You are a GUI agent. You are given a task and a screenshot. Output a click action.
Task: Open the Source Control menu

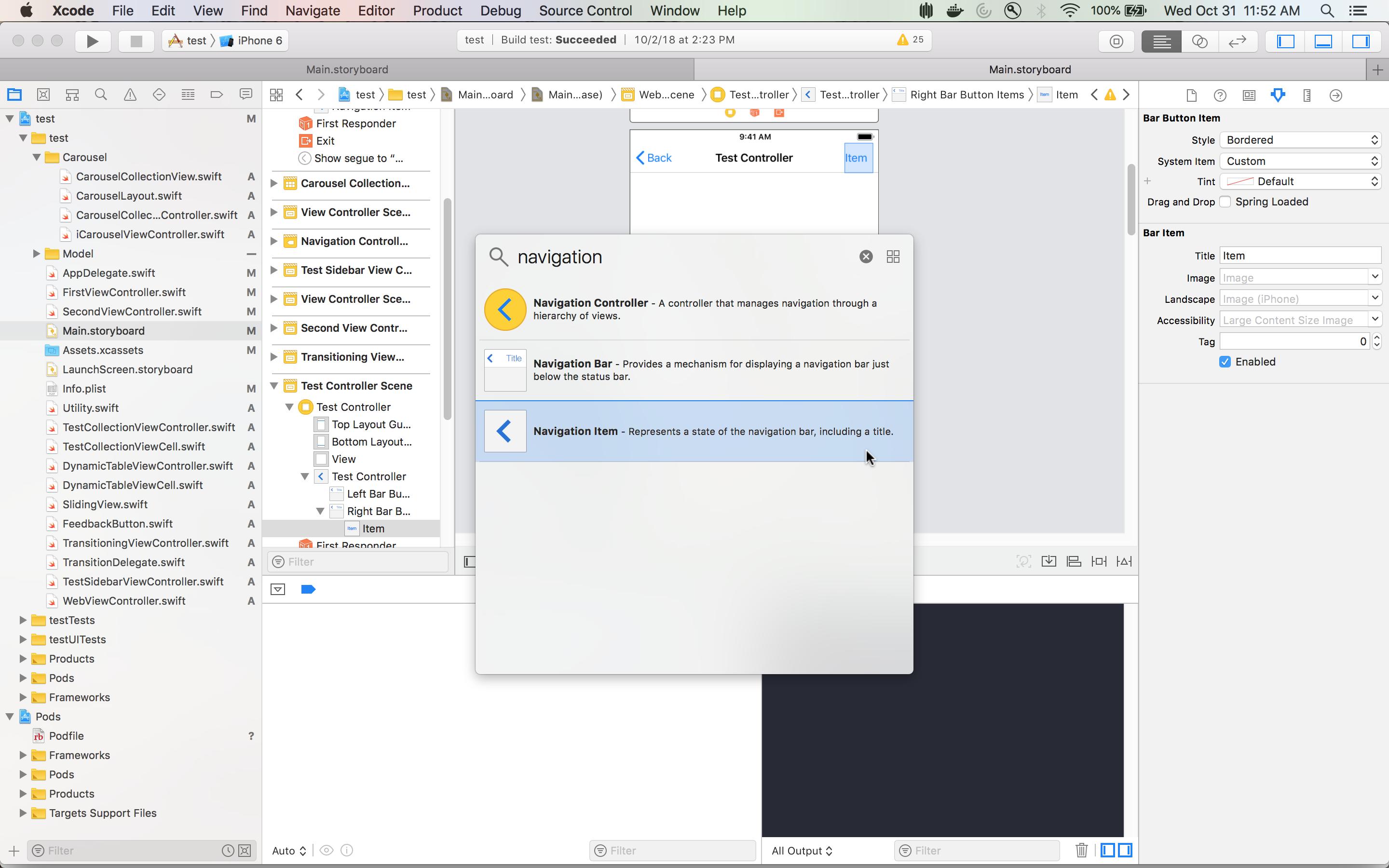pos(585,10)
